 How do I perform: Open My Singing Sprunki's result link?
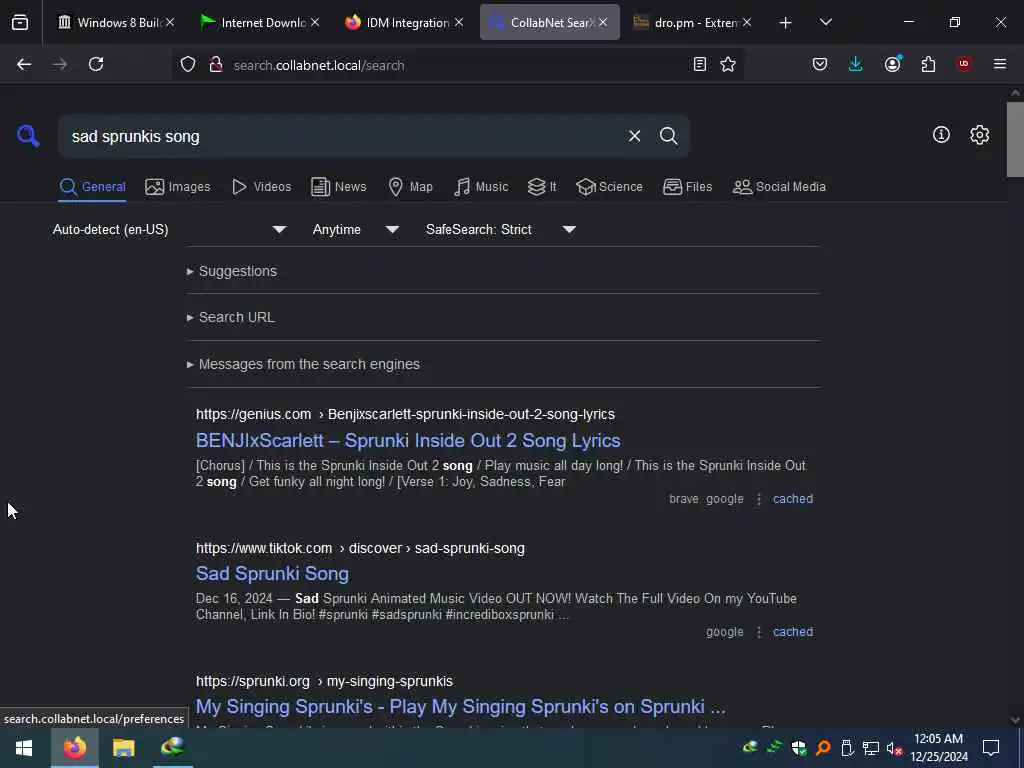pyautogui.click(x=460, y=707)
